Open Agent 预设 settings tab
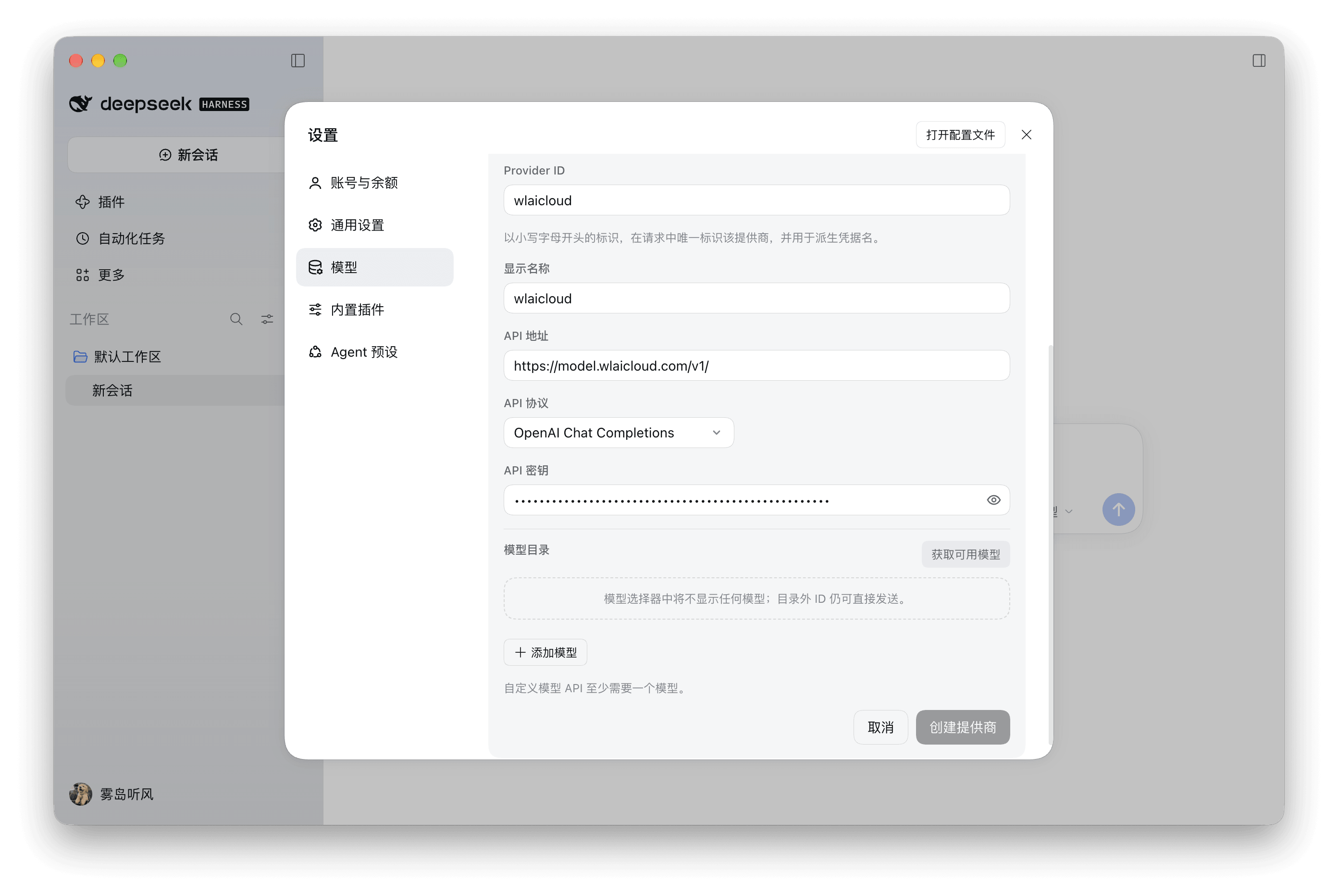 click(x=375, y=352)
